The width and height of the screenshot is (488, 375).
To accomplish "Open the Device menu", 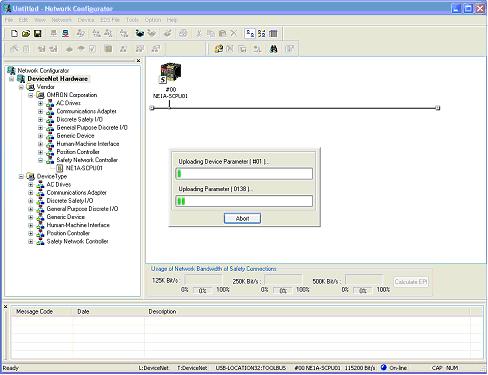I will 86,20.
